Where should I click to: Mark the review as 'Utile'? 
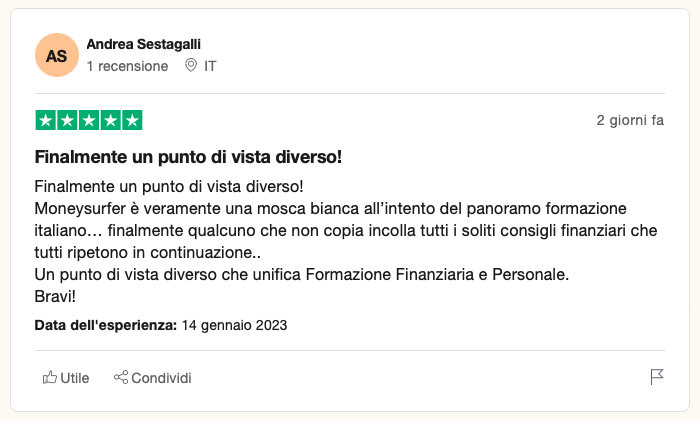pyautogui.click(x=66, y=378)
